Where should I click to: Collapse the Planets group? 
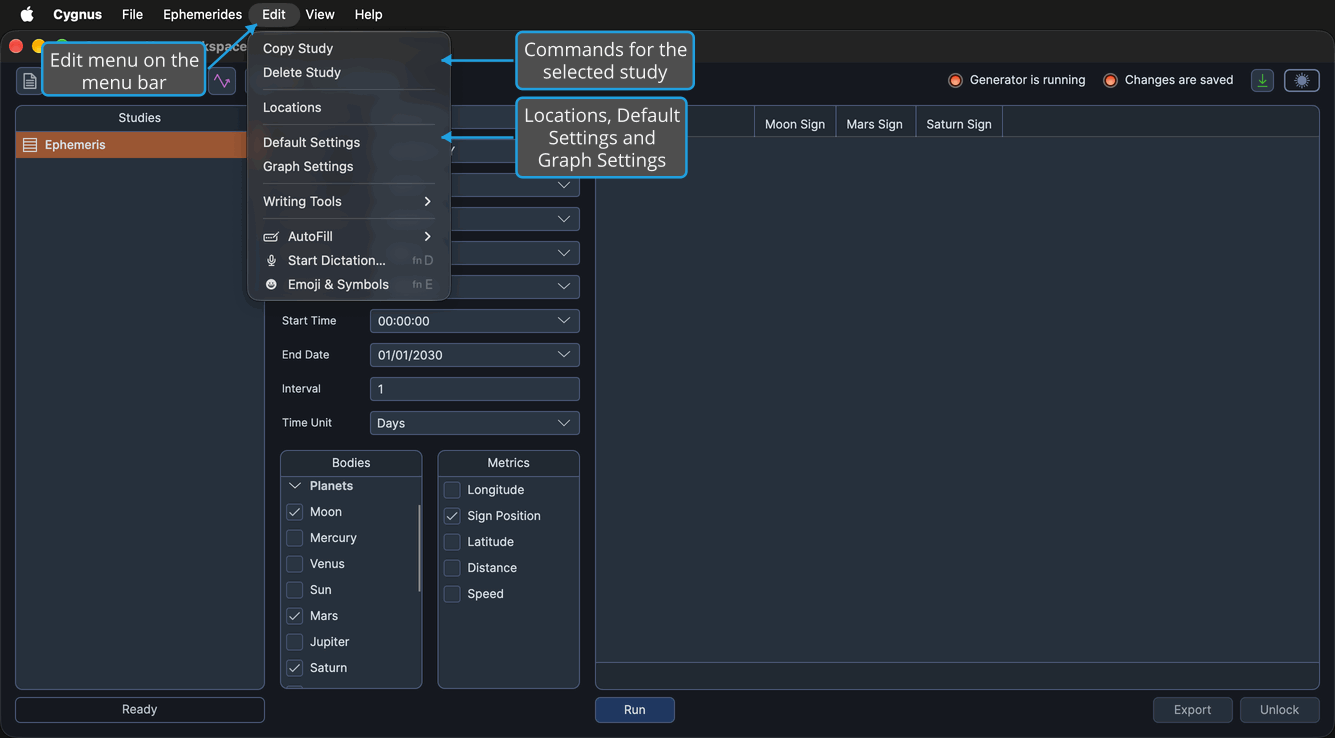(295, 486)
